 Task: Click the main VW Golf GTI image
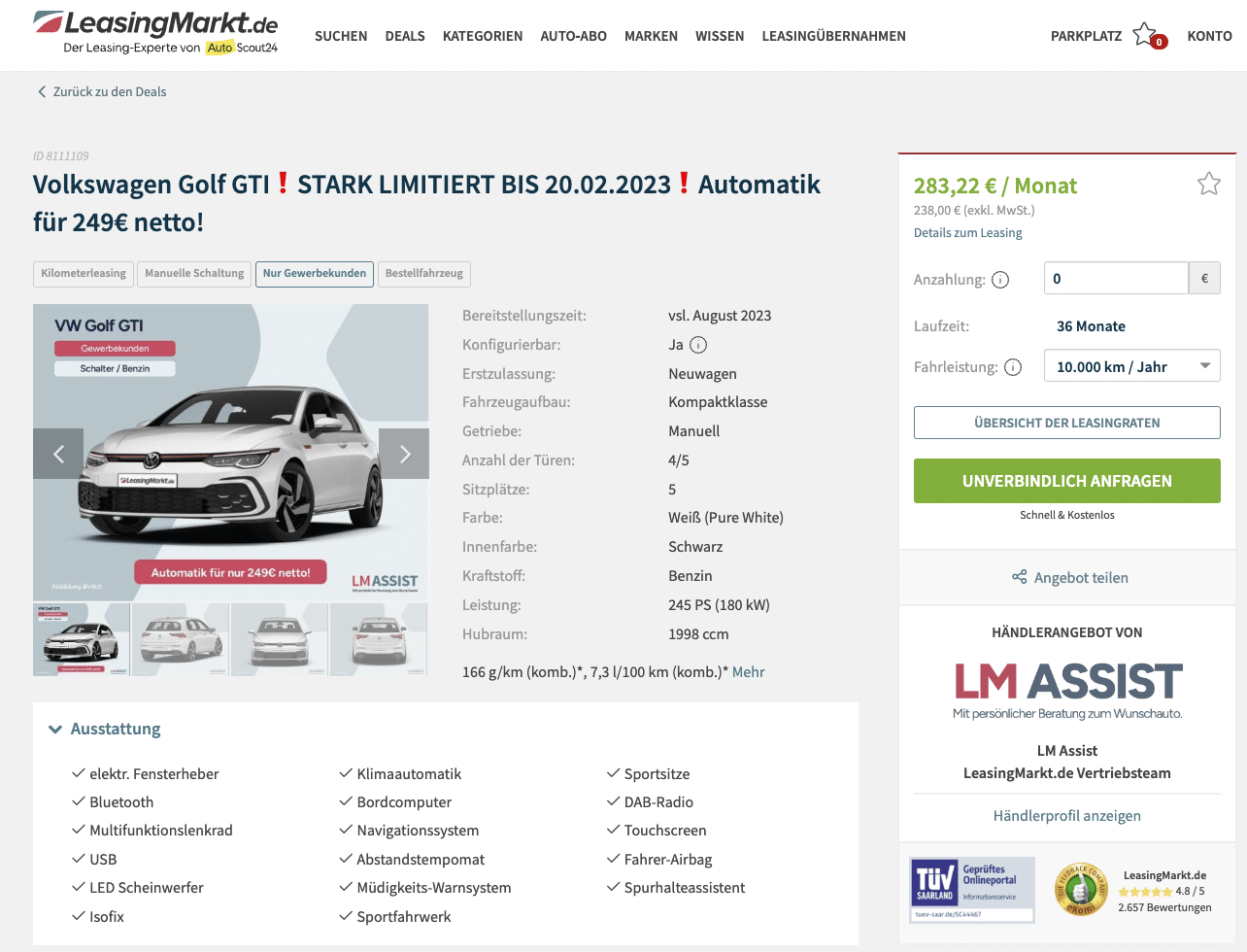pyautogui.click(x=231, y=453)
